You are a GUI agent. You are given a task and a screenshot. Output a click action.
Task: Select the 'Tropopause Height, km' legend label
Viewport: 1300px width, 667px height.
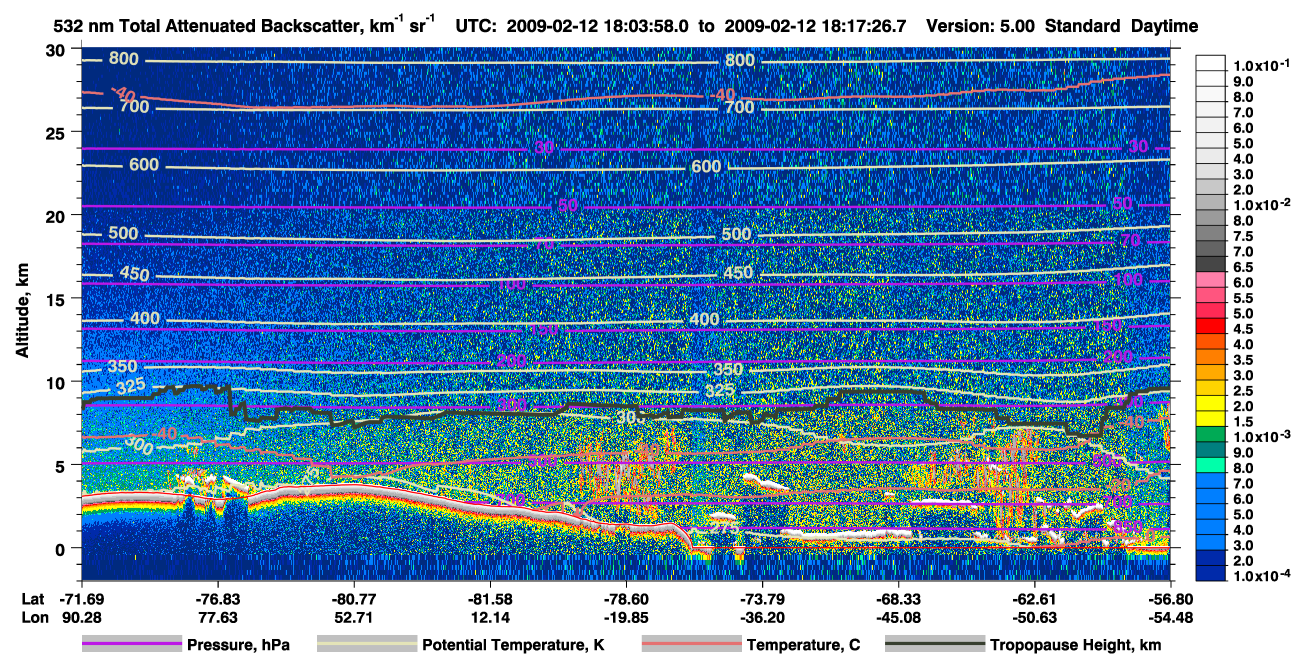1075,646
